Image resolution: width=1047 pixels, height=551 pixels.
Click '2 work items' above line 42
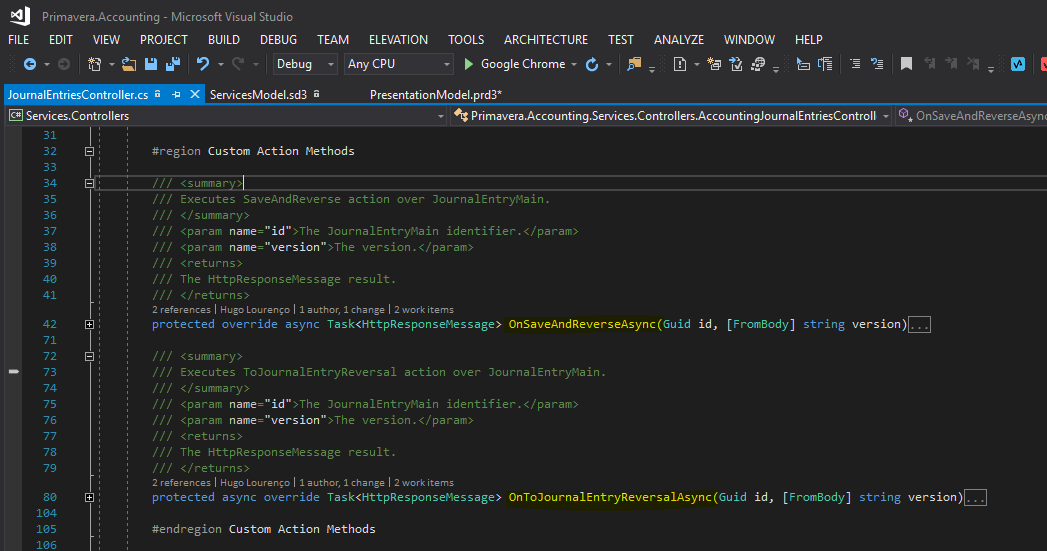(x=424, y=310)
